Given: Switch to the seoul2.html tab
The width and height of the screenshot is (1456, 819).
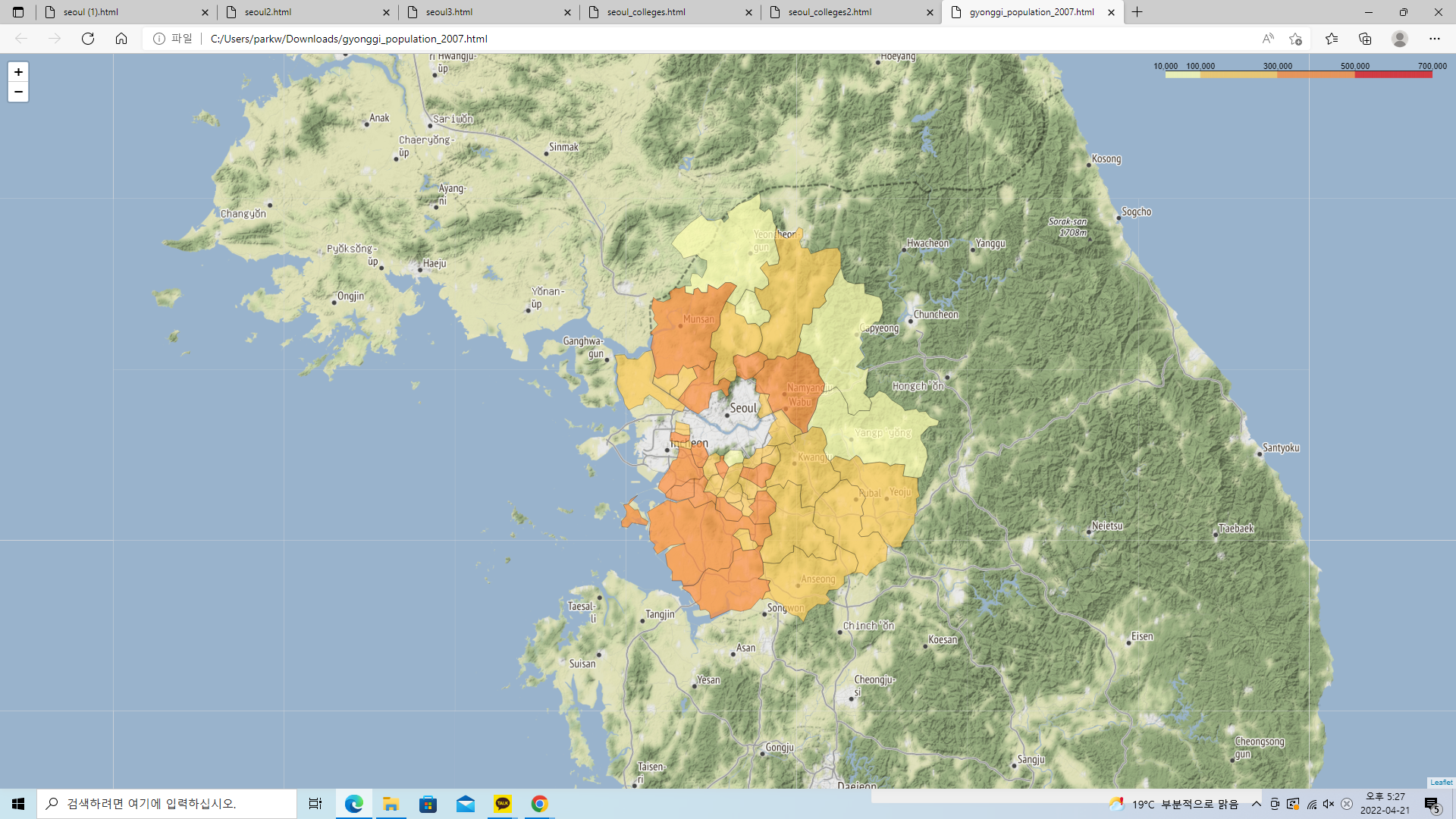Looking at the screenshot, I should point(268,12).
